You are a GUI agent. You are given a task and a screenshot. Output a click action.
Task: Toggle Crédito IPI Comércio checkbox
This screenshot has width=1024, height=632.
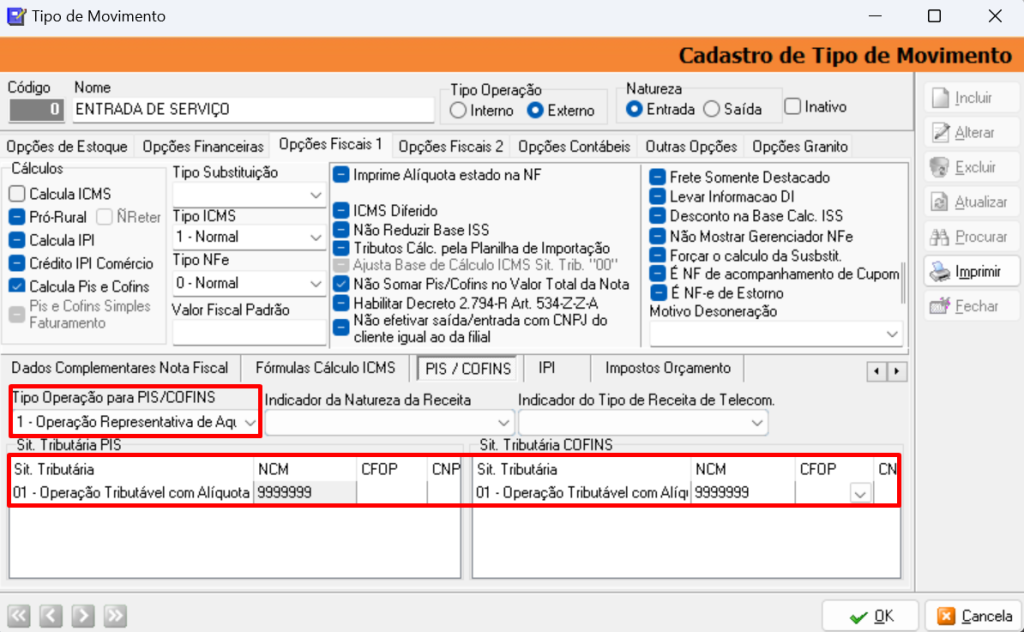coord(17,263)
